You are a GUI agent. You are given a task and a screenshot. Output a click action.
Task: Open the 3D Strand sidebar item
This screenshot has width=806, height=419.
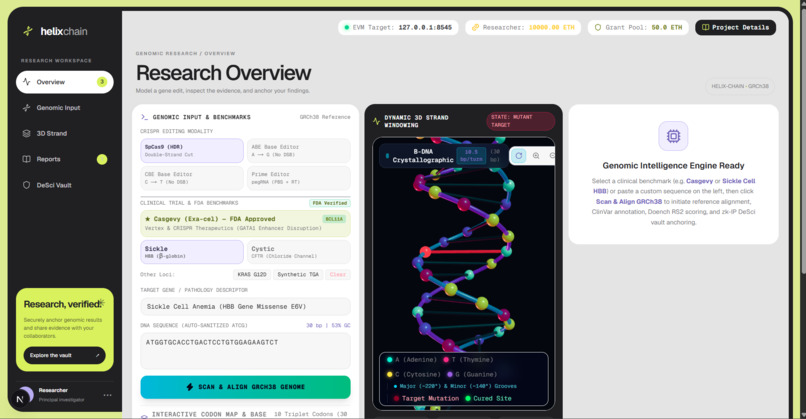click(x=64, y=133)
